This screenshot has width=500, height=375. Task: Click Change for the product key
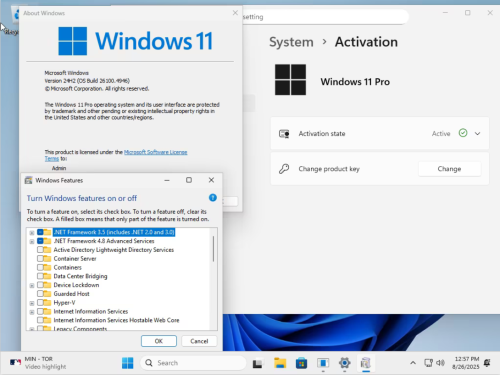click(x=449, y=169)
